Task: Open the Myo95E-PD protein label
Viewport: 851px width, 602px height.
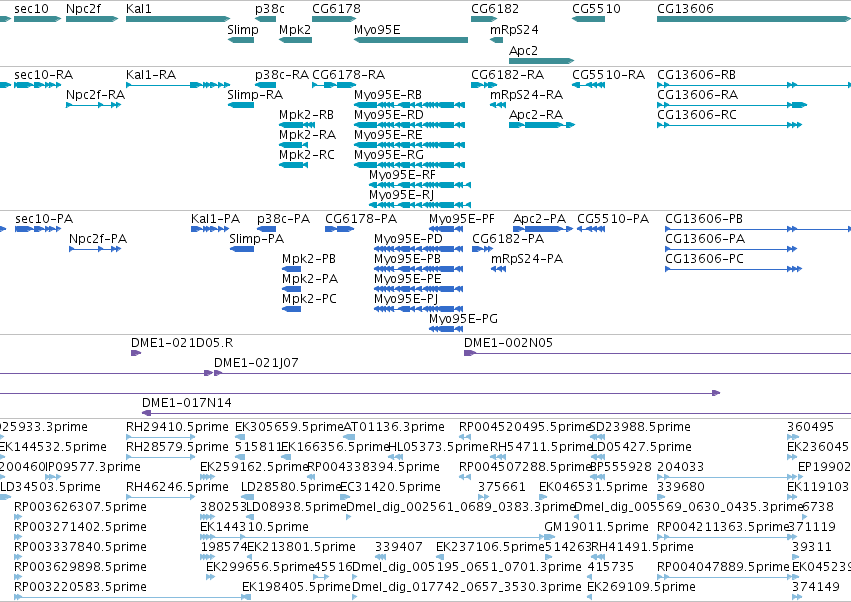Action: pyautogui.click(x=408, y=239)
